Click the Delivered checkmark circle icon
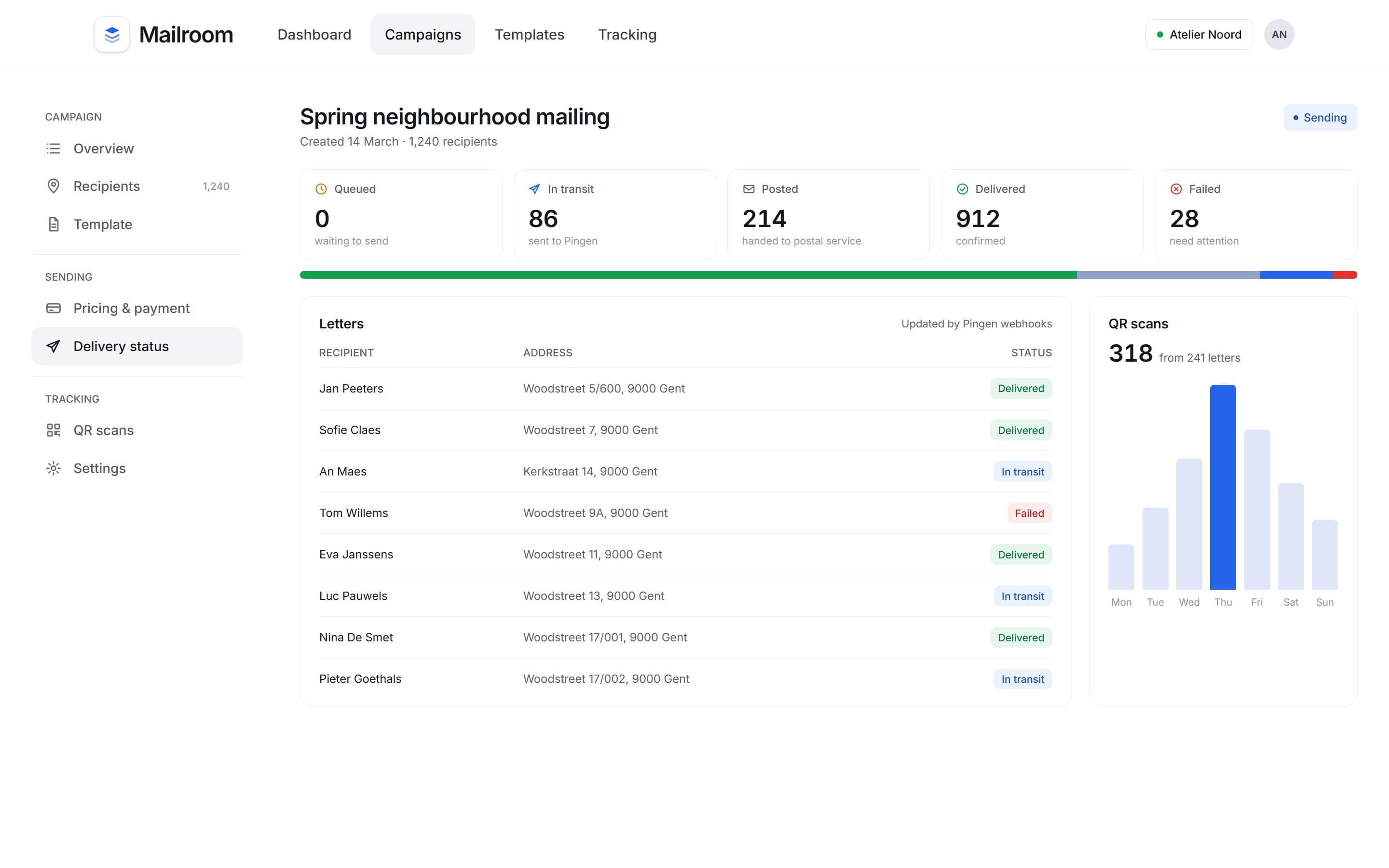Image resolution: width=1389 pixels, height=868 pixels. pos(962,189)
